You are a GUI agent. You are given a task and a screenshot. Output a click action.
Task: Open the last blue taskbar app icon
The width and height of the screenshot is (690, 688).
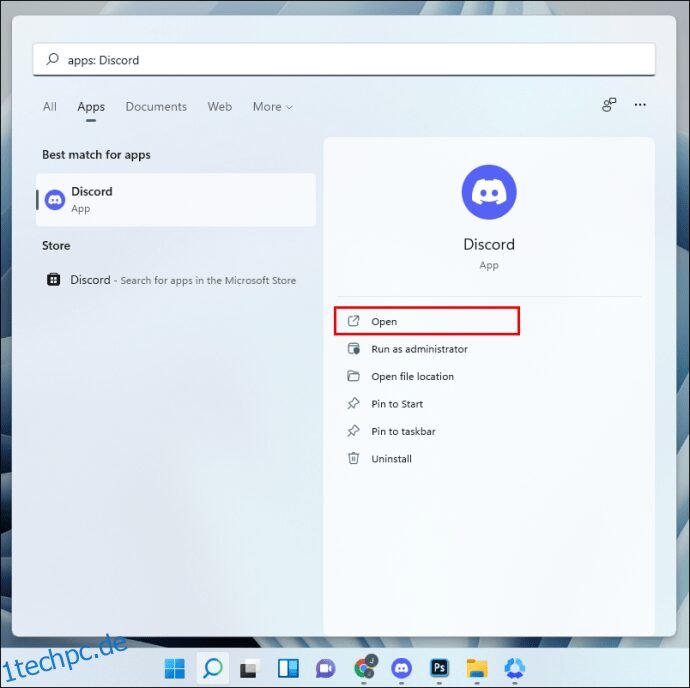[514, 668]
